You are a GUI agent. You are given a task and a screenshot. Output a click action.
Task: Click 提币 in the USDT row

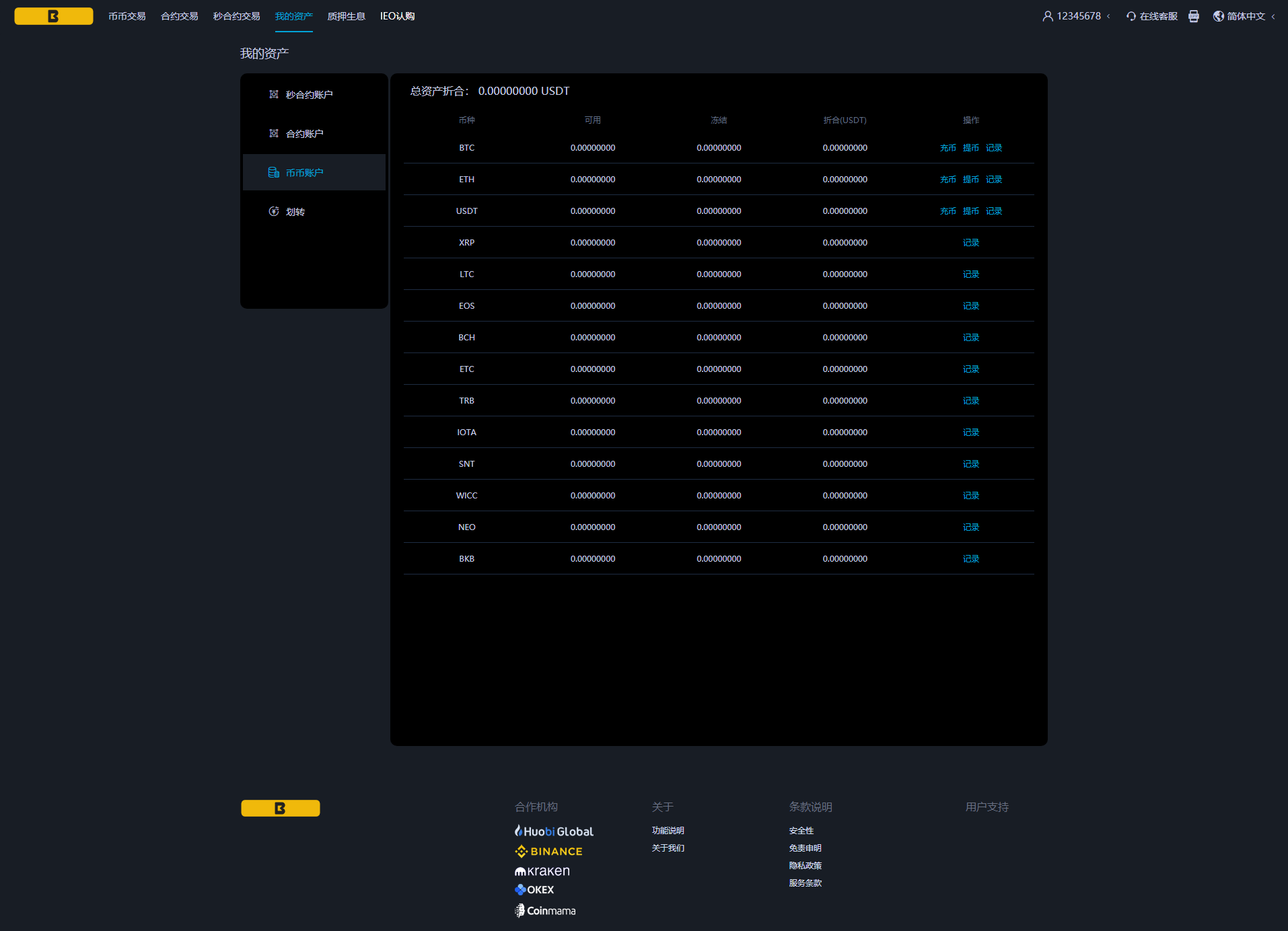tap(971, 211)
